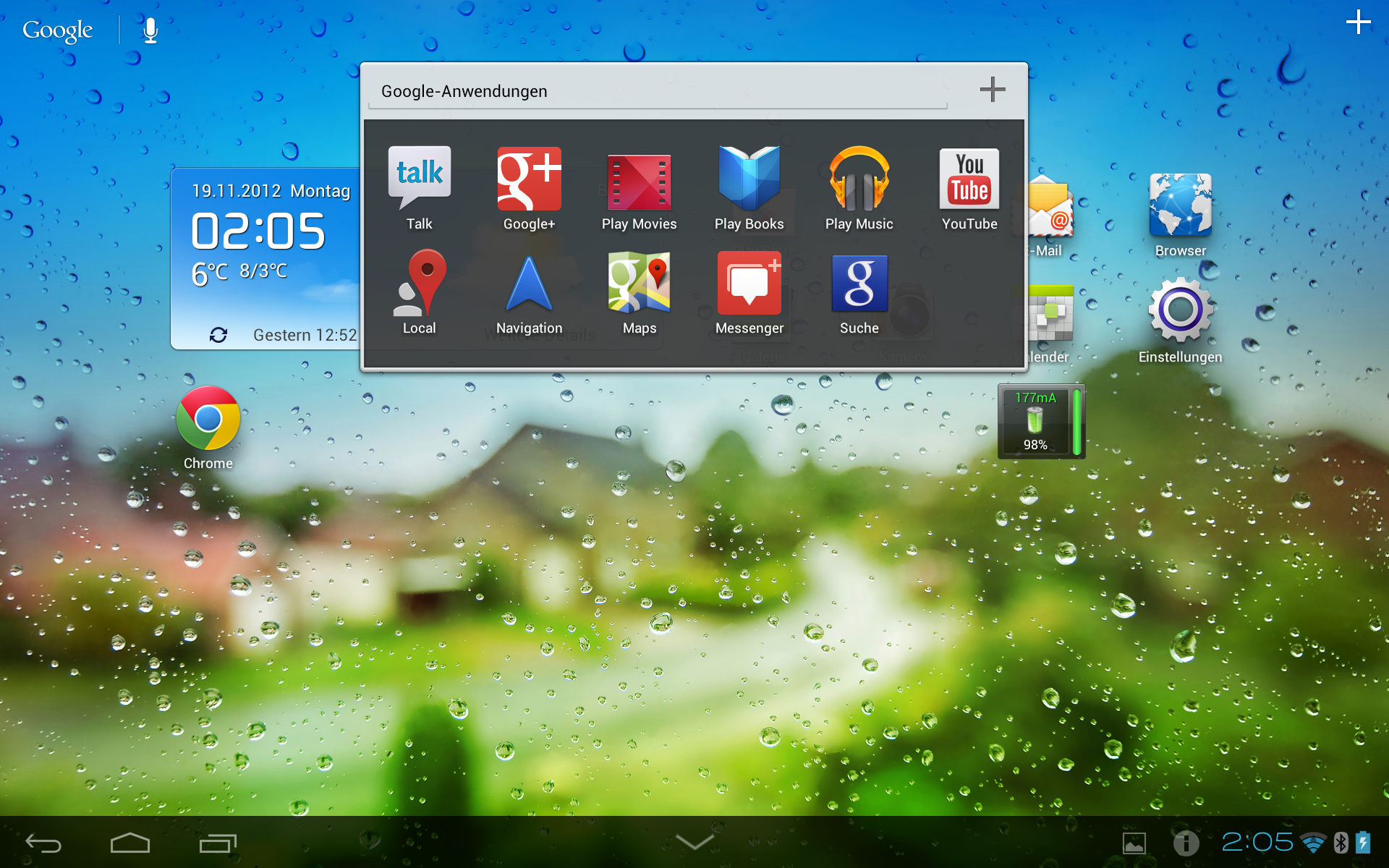Image resolution: width=1389 pixels, height=868 pixels.
Task: Add an app with folder plus icon
Action: click(993, 90)
